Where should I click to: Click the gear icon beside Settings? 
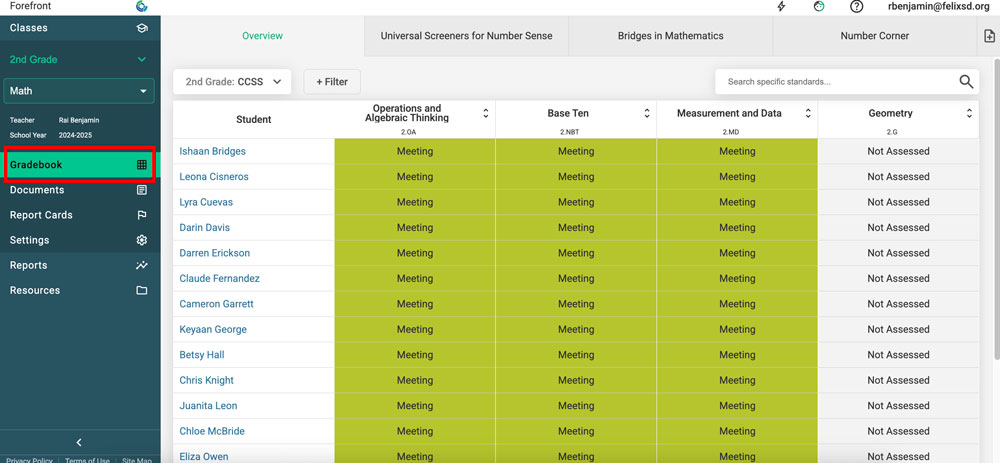(142, 240)
